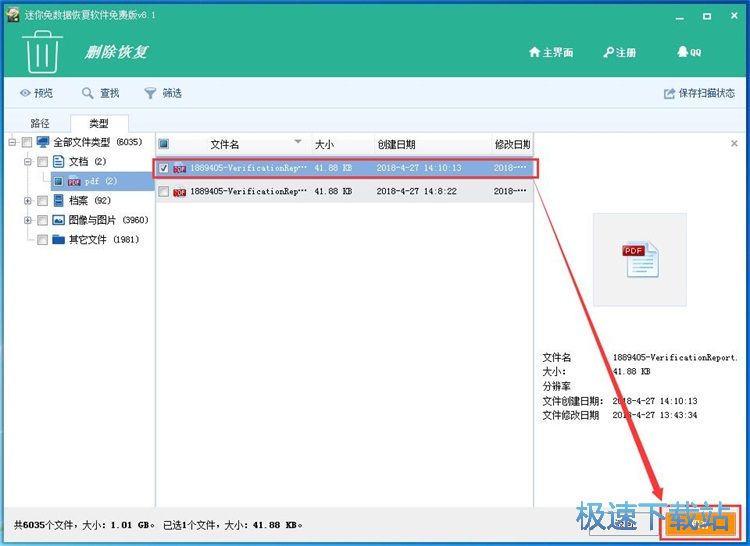Expand the 图像与图片 tree node

tap(28, 220)
